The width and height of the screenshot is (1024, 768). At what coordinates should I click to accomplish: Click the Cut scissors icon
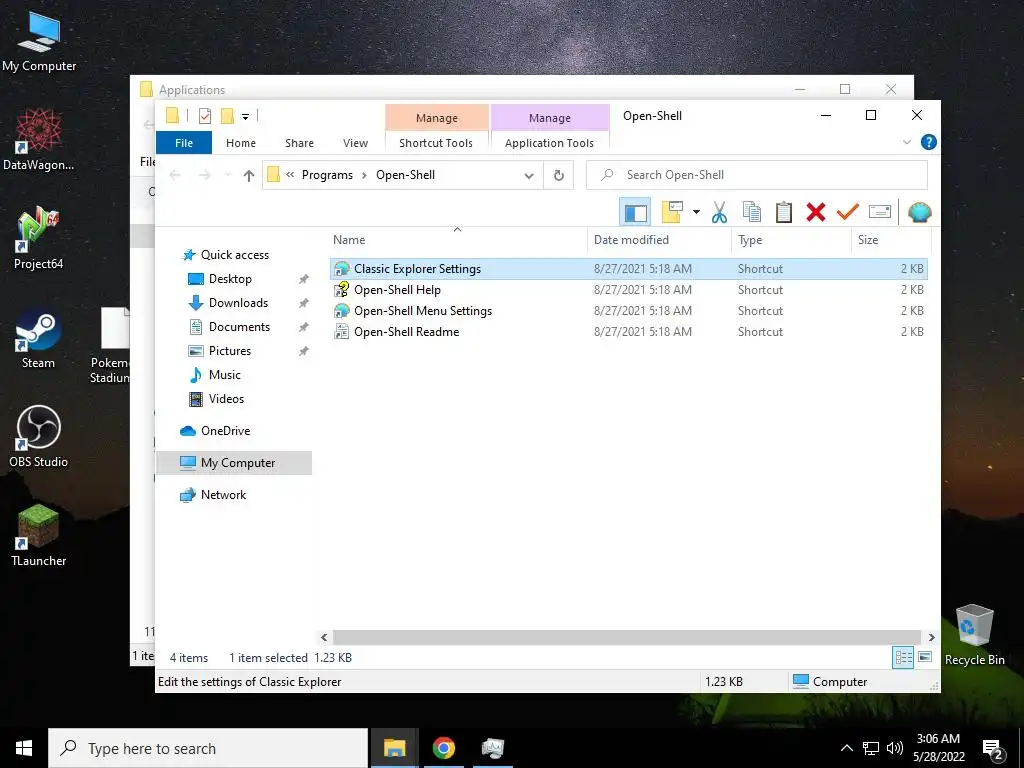(x=720, y=212)
